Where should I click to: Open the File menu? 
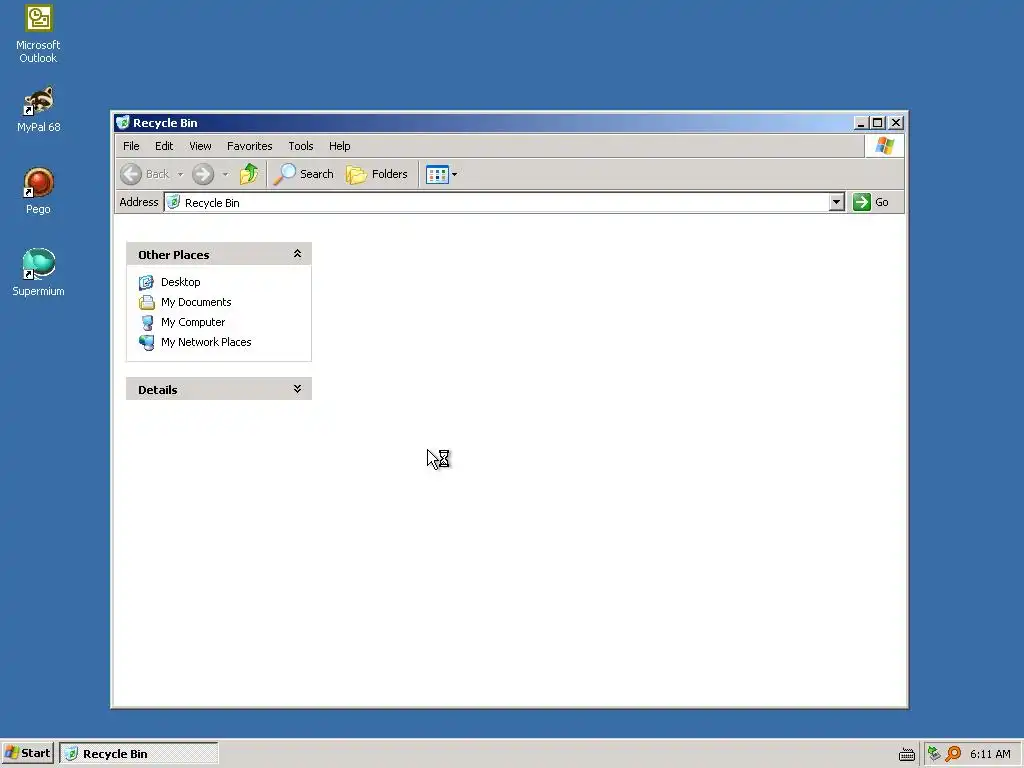(x=131, y=146)
